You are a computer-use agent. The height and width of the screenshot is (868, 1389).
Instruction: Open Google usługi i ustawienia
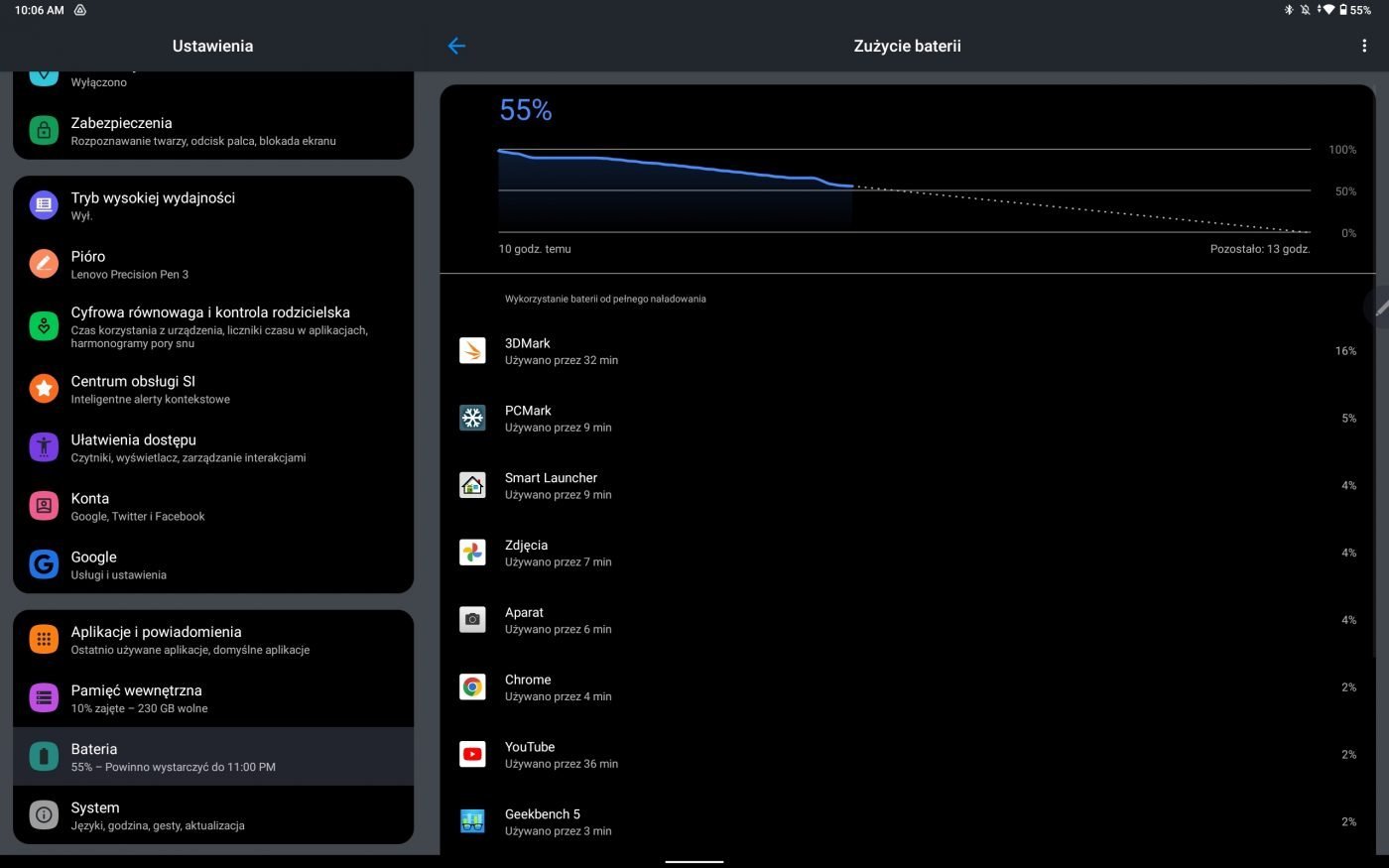click(x=213, y=564)
